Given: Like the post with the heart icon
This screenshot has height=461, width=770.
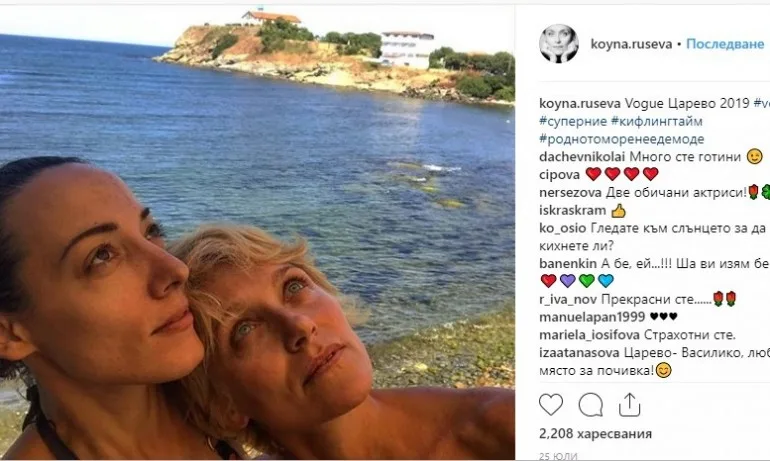Looking at the screenshot, I should pyautogui.click(x=551, y=404).
